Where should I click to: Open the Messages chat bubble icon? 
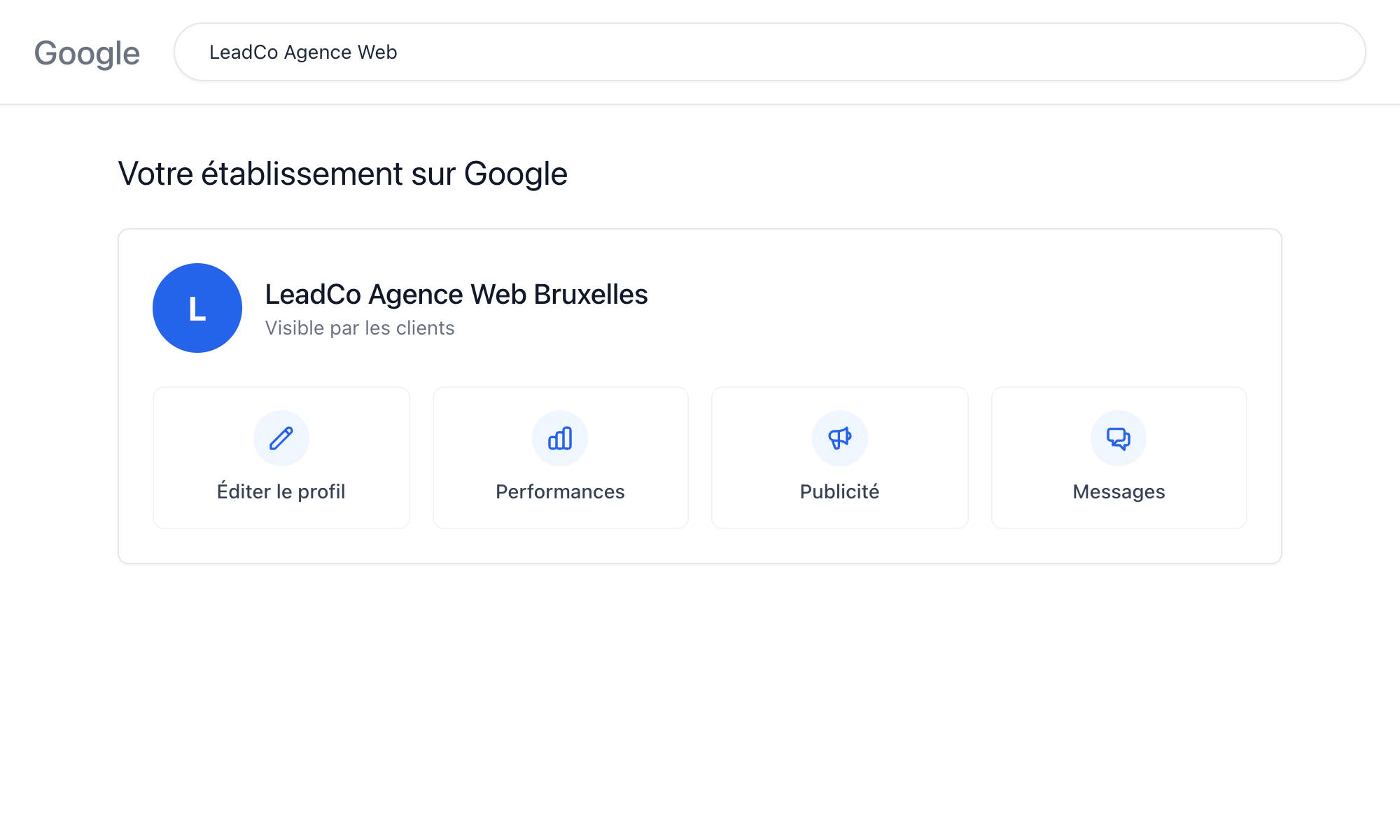[1119, 437]
